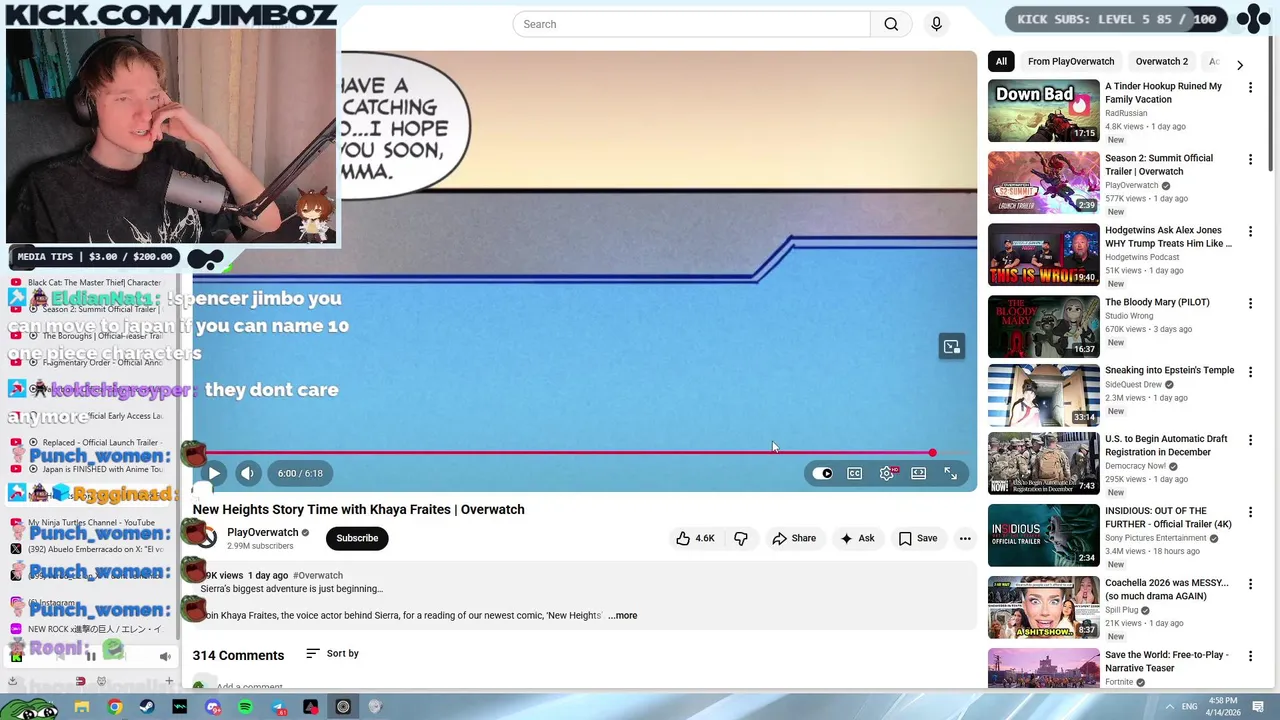The height and width of the screenshot is (720, 1280).
Task: Select the All filter chip
Action: coord(1001,61)
